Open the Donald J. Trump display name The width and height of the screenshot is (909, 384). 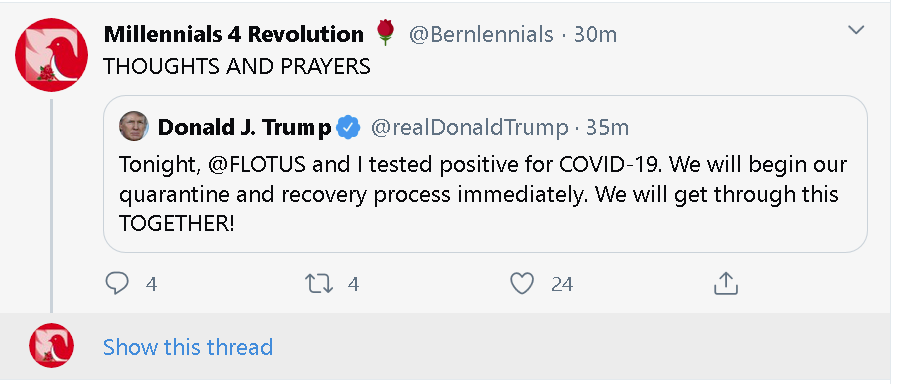tap(245, 128)
